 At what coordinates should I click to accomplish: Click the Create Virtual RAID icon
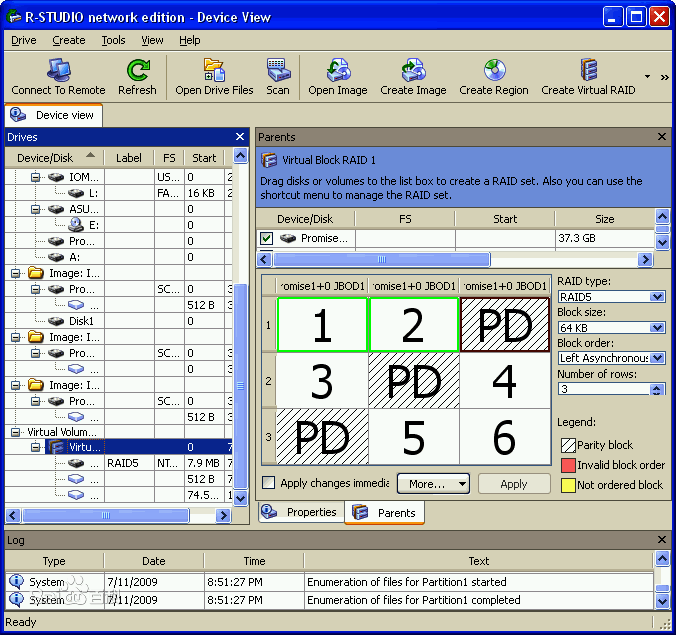588,71
